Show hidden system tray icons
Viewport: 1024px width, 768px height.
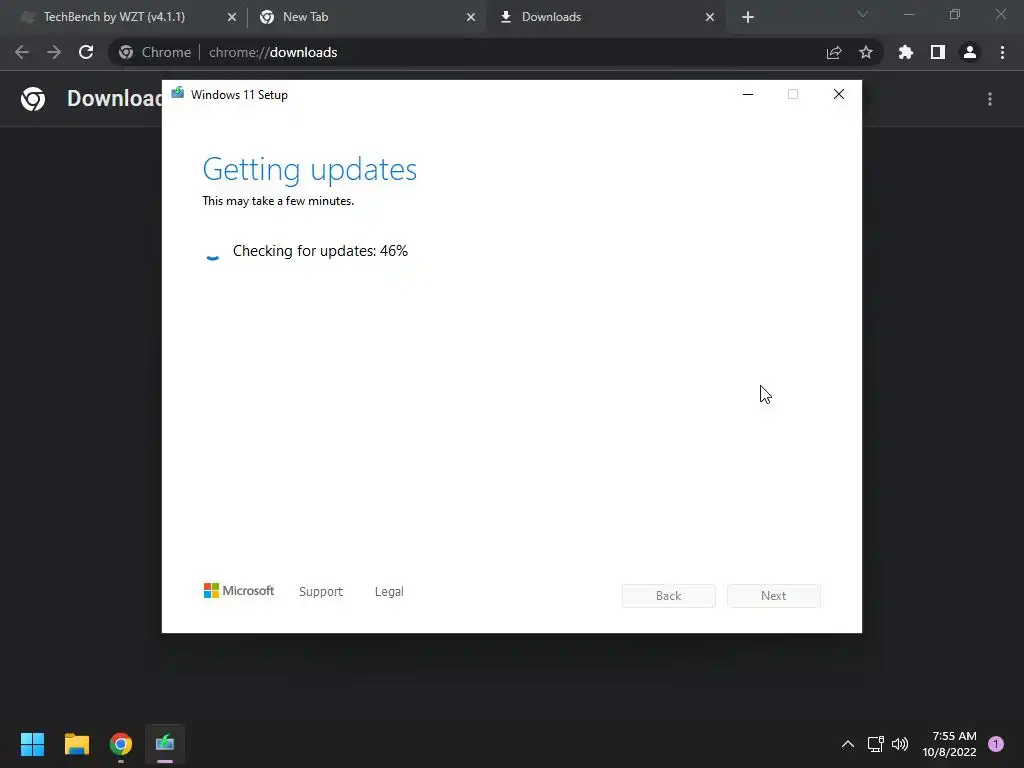848,744
